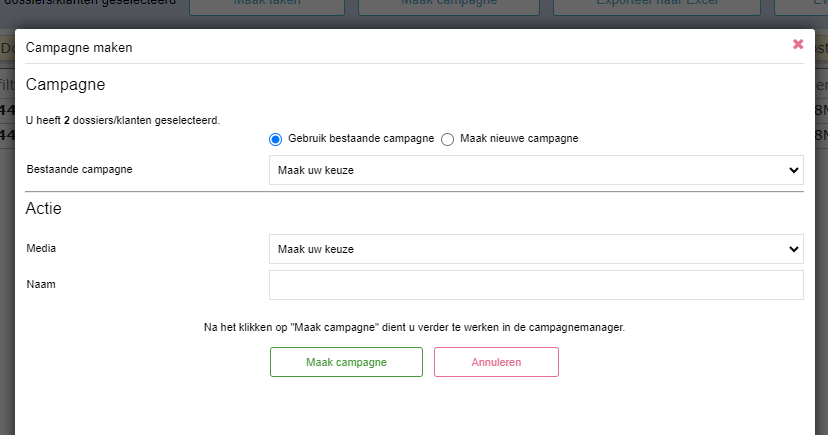Click the Actie section heading
This screenshot has height=435, width=828.
click(43, 209)
